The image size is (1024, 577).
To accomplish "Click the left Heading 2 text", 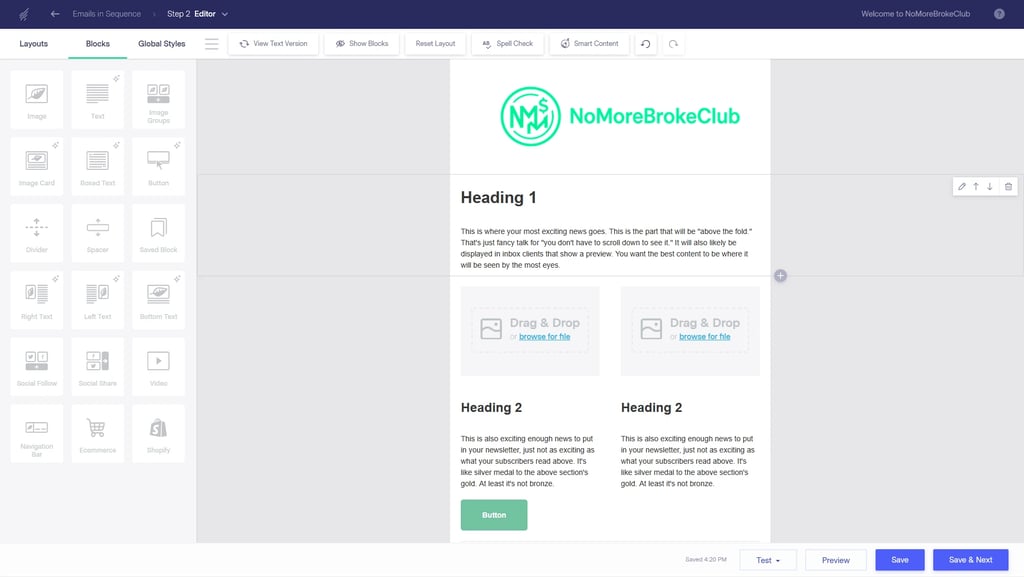I will click(491, 408).
